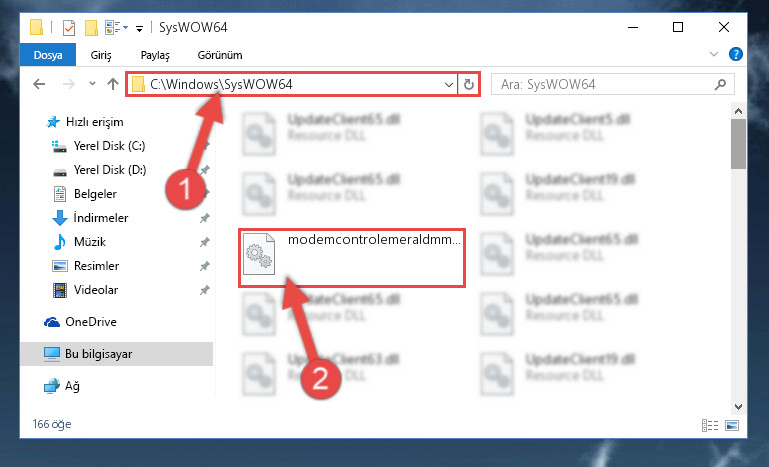Click the search magnifier icon
Screen dimensions: 769x467
click(x=720, y=84)
